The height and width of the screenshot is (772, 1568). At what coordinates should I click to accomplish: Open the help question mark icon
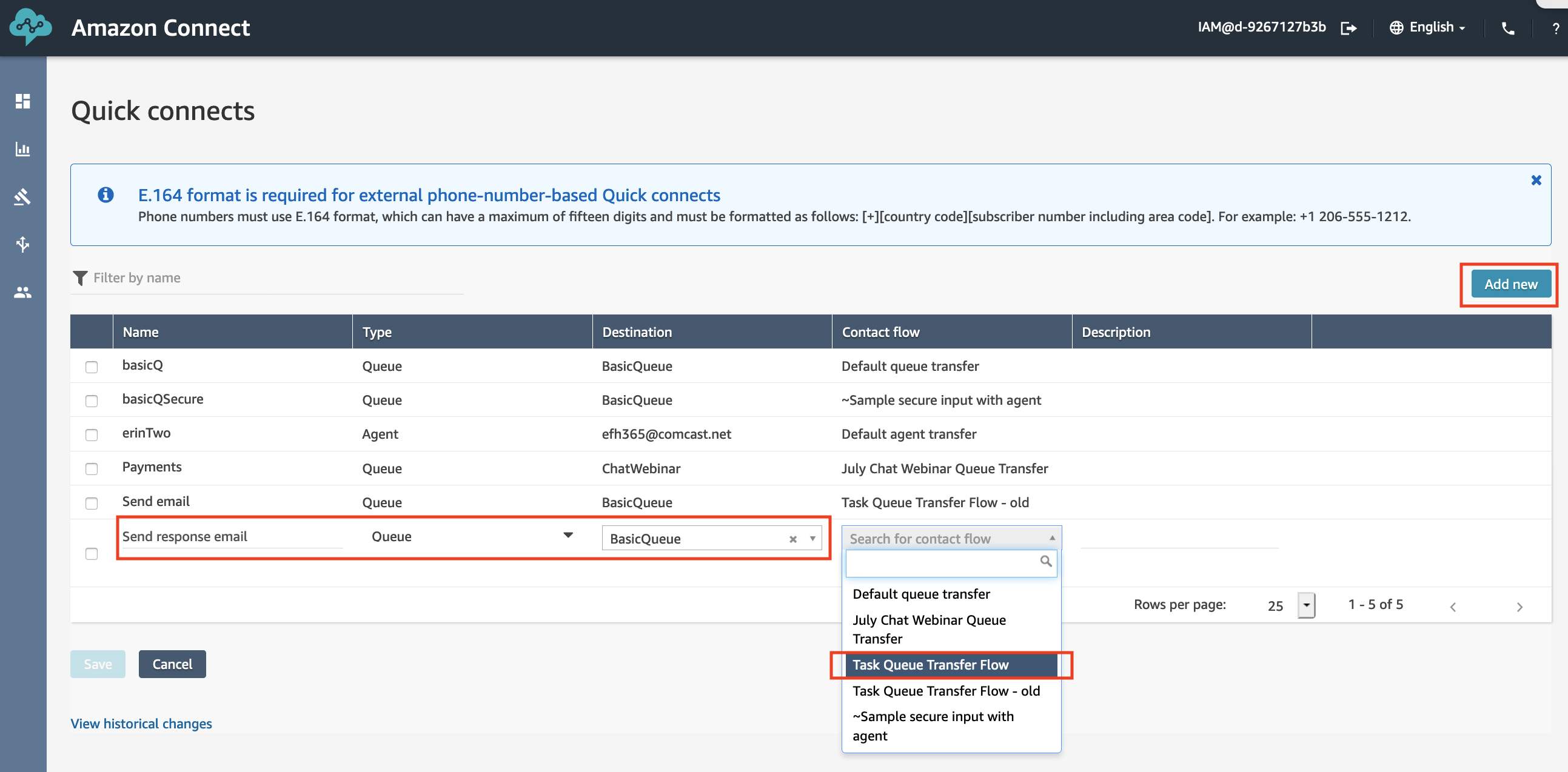point(1555,28)
